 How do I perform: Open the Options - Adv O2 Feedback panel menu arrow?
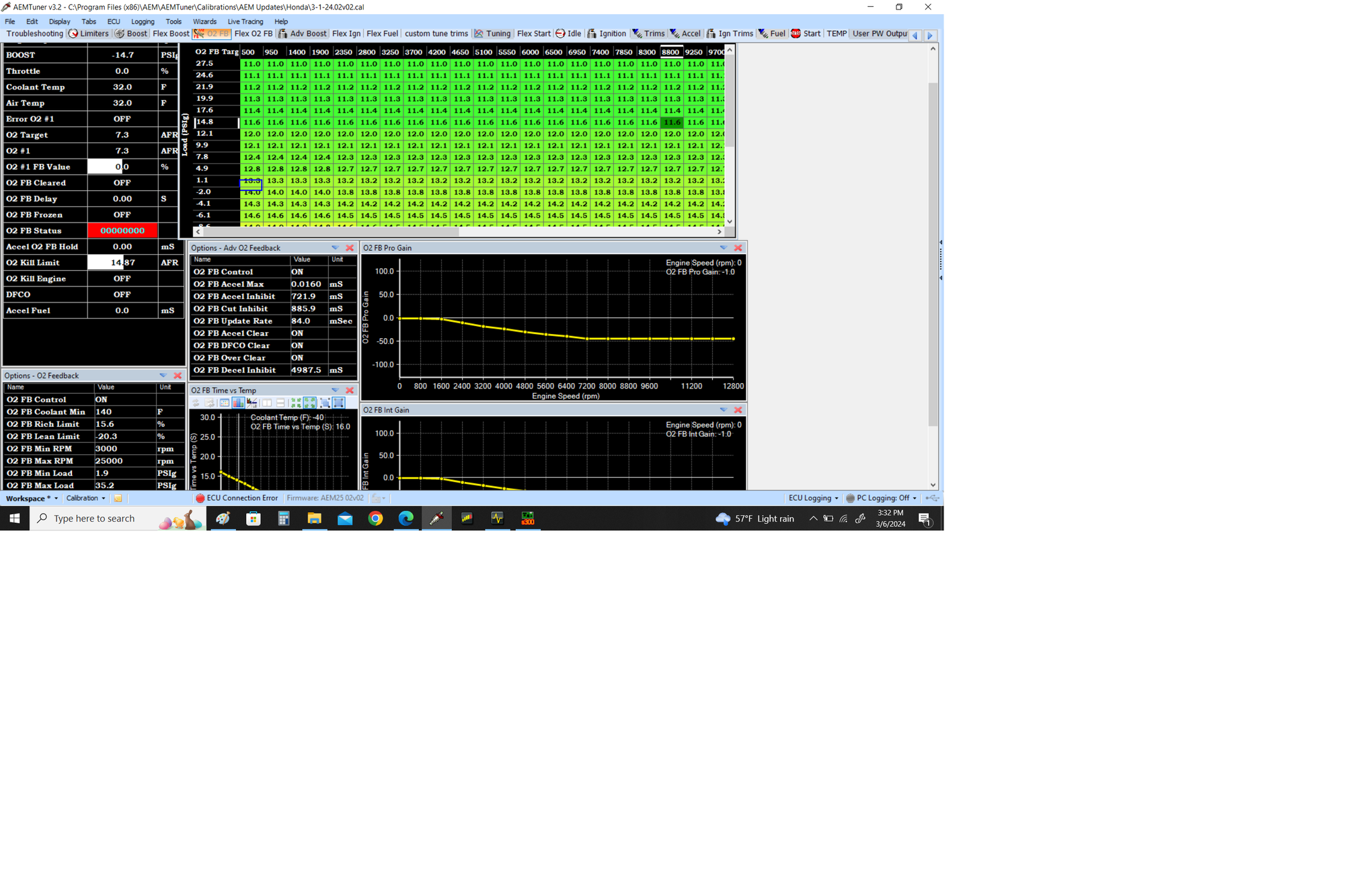pyautogui.click(x=335, y=248)
